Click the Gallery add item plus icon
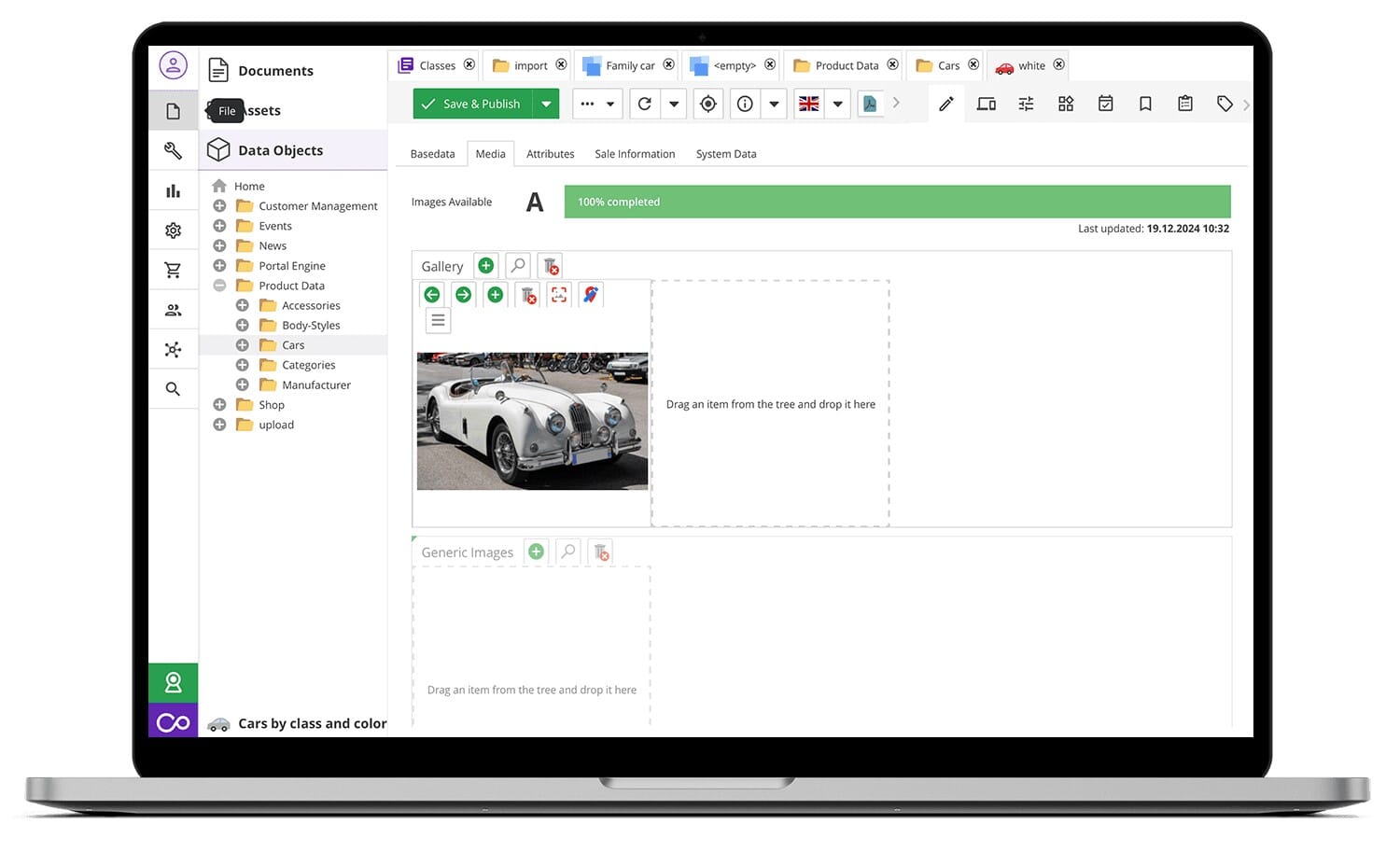The image size is (1400, 852). click(x=486, y=266)
